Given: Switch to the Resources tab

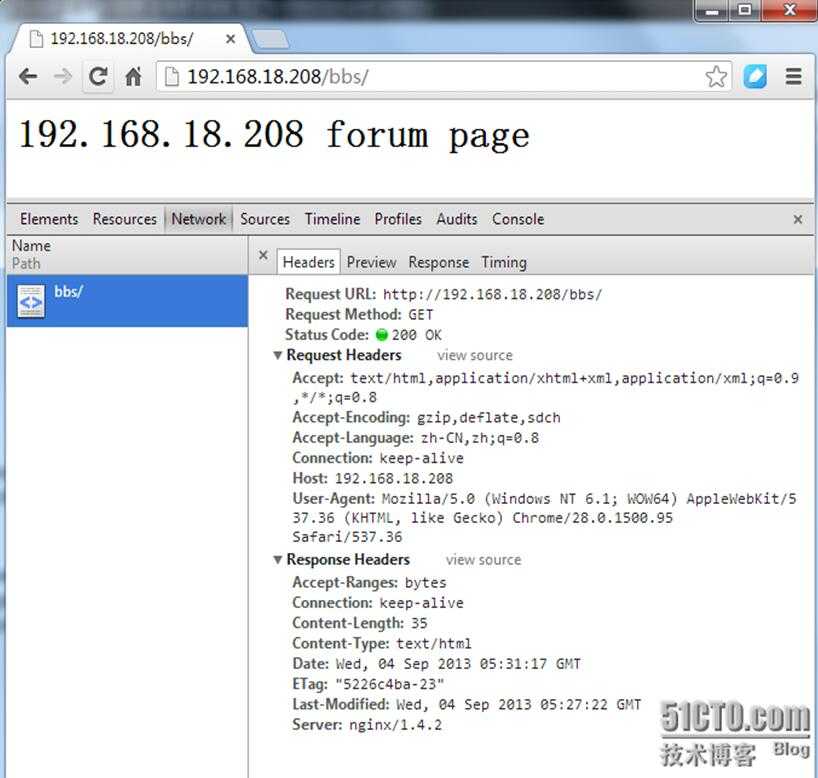Looking at the screenshot, I should coord(125,219).
